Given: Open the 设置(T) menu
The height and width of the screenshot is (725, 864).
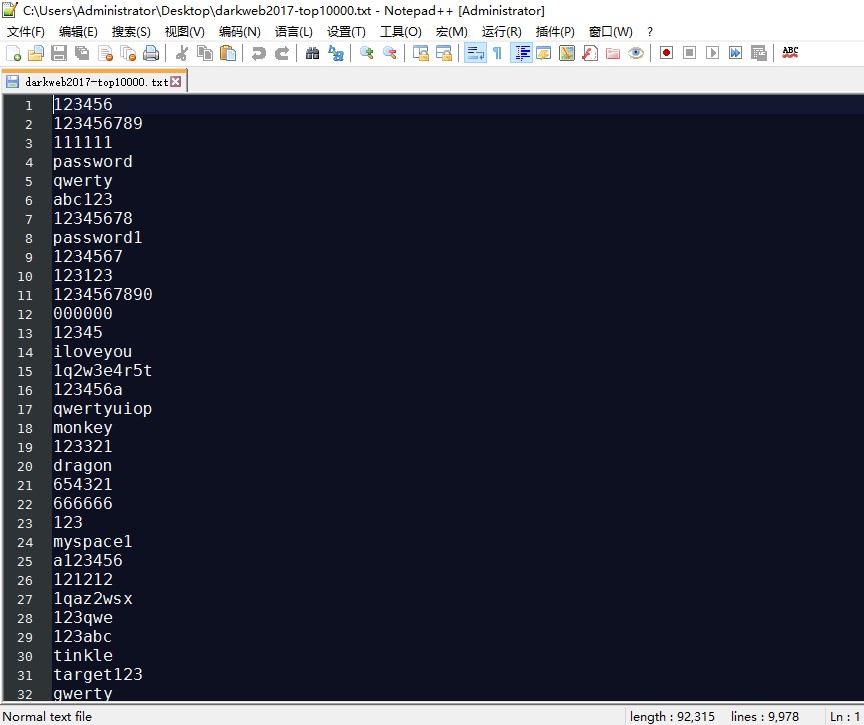Looking at the screenshot, I should click(346, 31).
